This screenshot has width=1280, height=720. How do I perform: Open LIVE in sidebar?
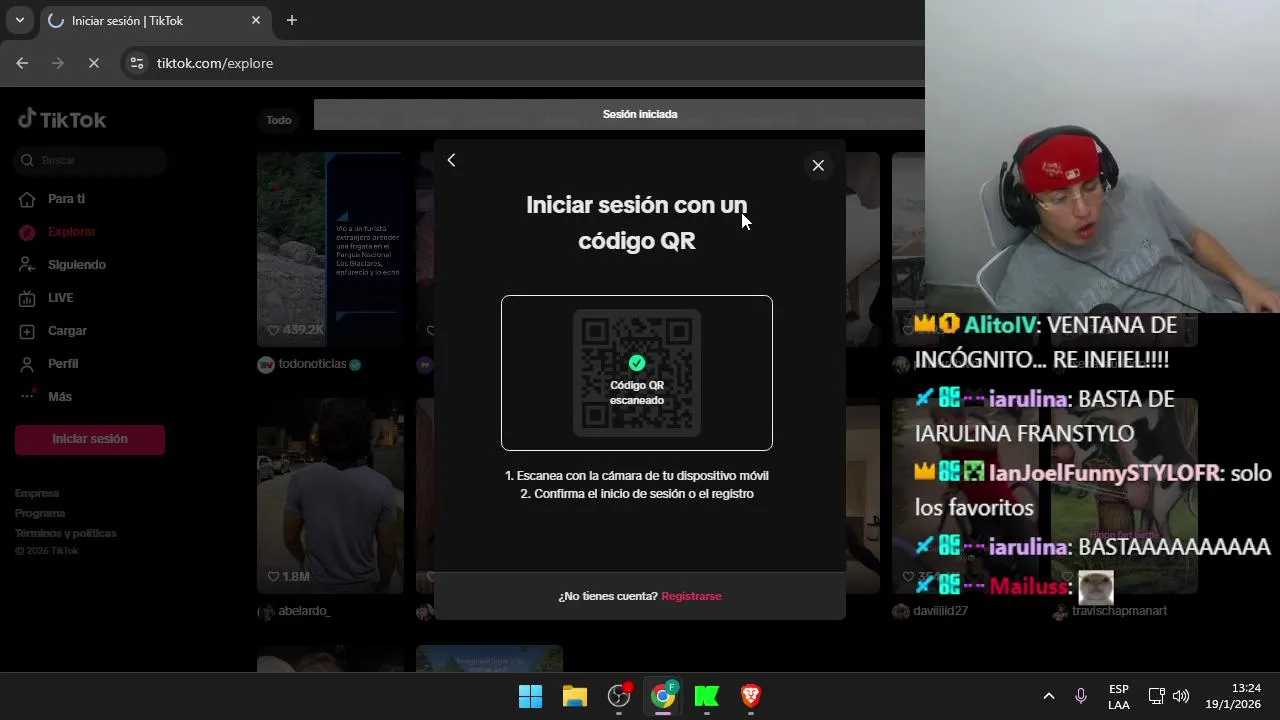pos(60,298)
